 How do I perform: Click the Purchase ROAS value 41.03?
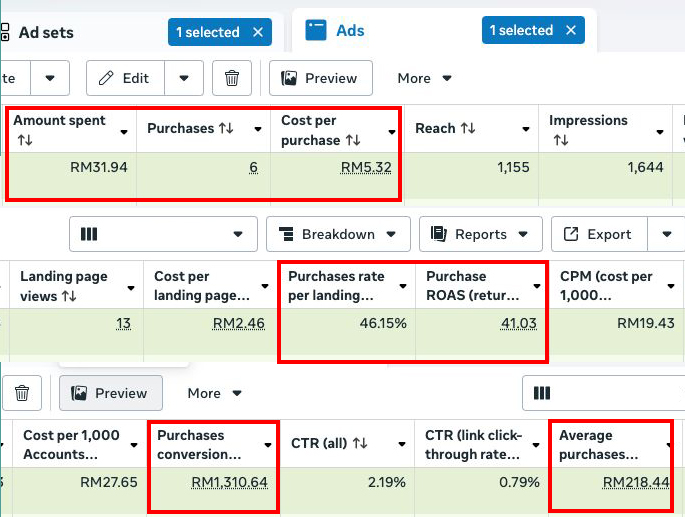(x=520, y=324)
